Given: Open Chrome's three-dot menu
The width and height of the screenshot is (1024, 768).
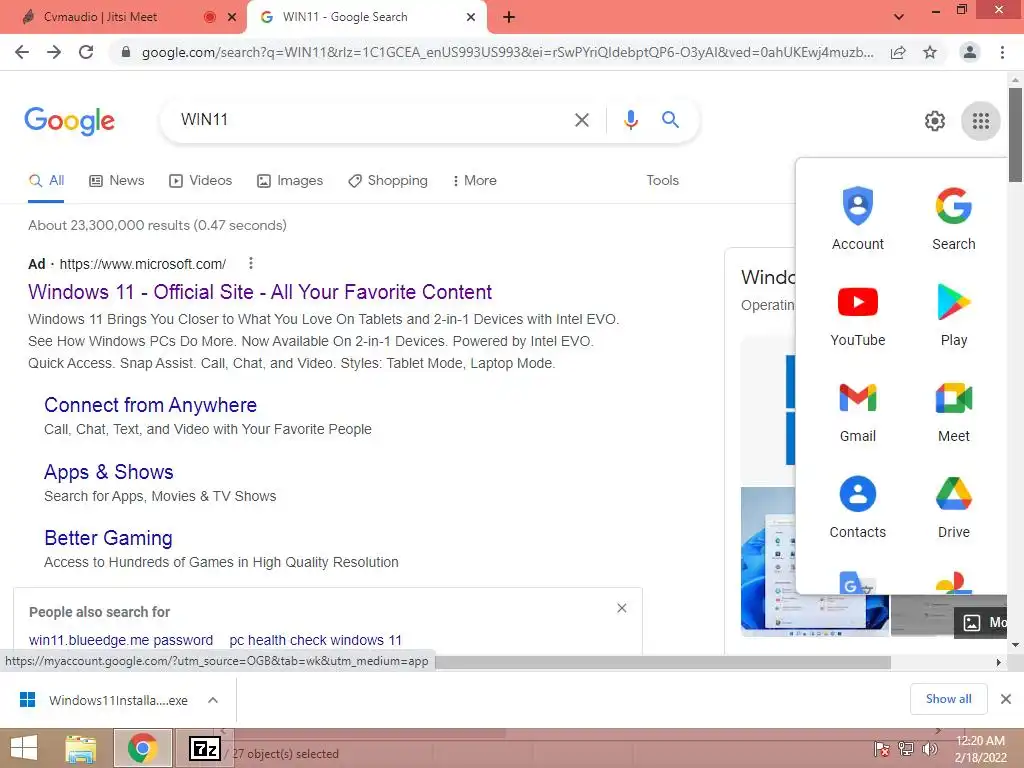Looking at the screenshot, I should click(x=1002, y=52).
